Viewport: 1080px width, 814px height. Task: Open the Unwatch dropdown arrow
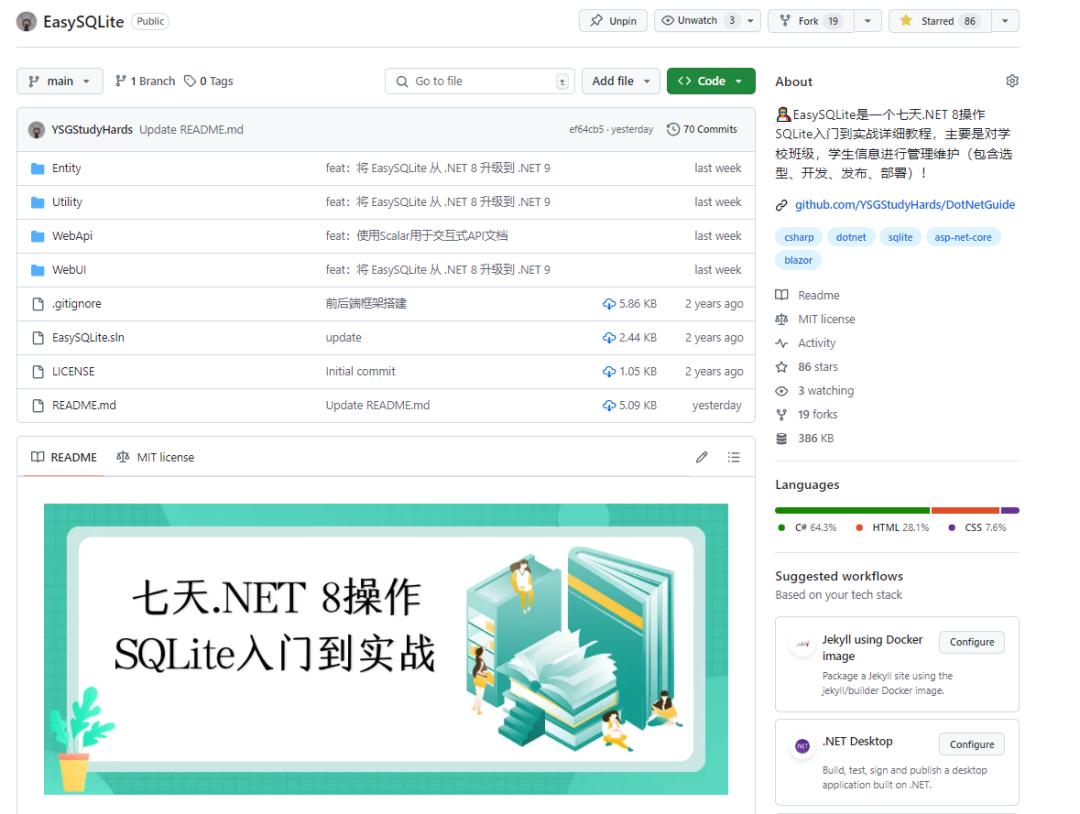[751, 21]
